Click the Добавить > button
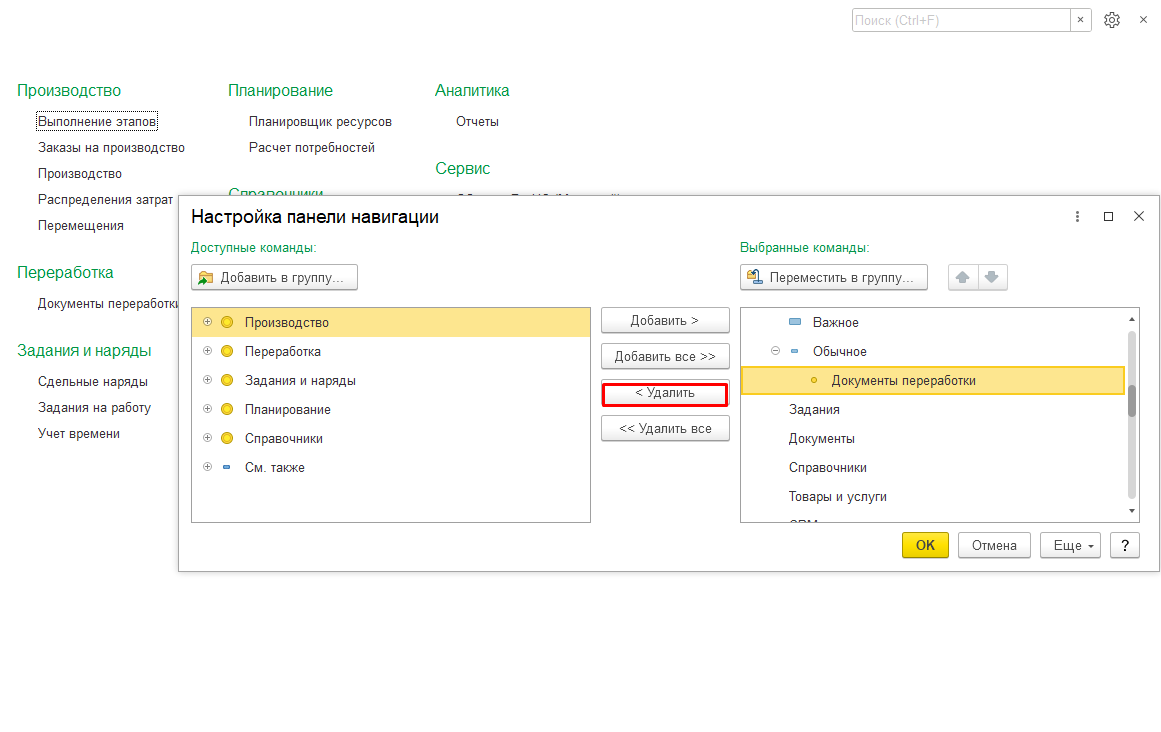Screen dimensions: 1161x732 click(x=665, y=320)
